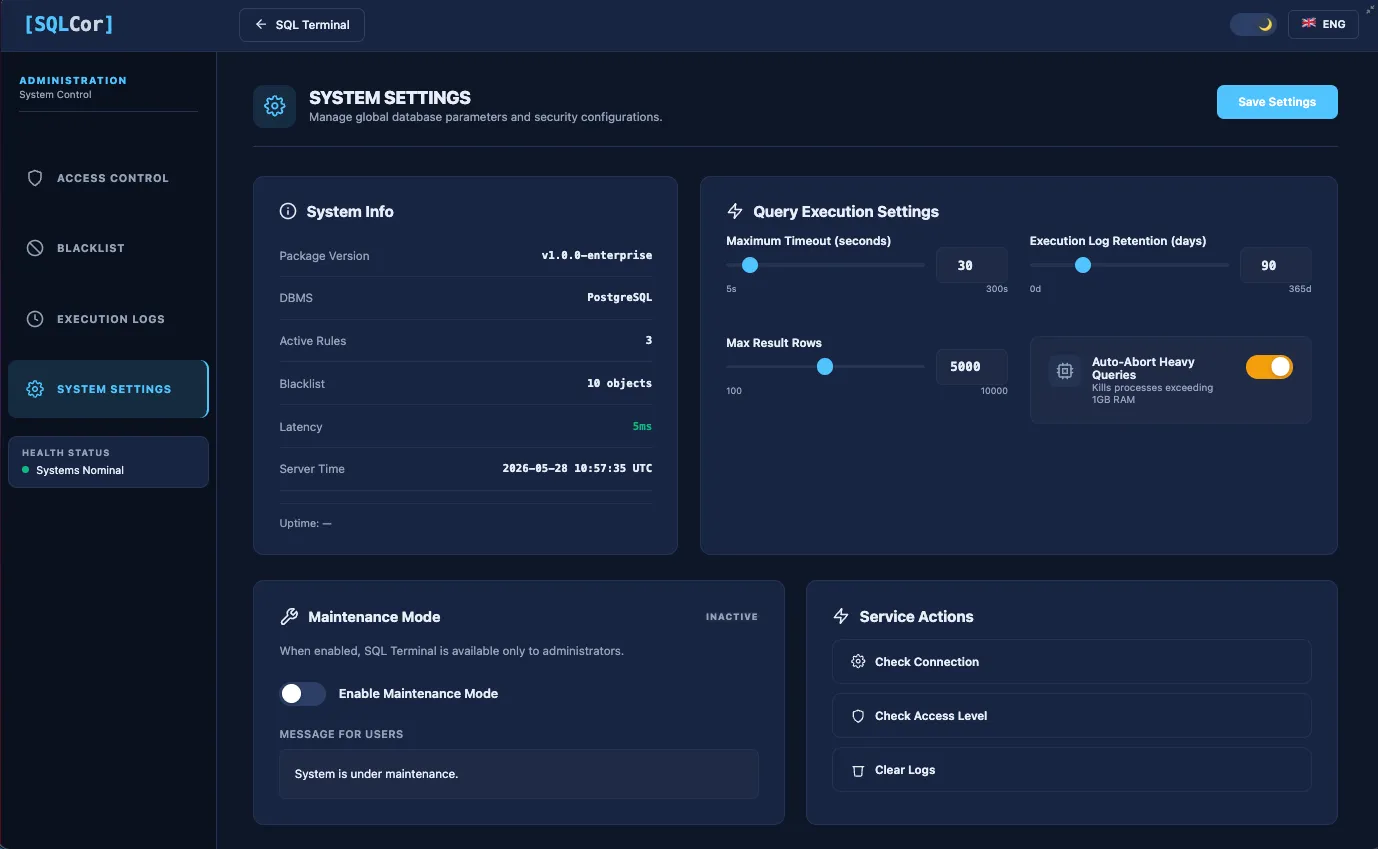The image size is (1378, 849).
Task: Click the Log Retention value field showing 90
Action: pos(1275,266)
